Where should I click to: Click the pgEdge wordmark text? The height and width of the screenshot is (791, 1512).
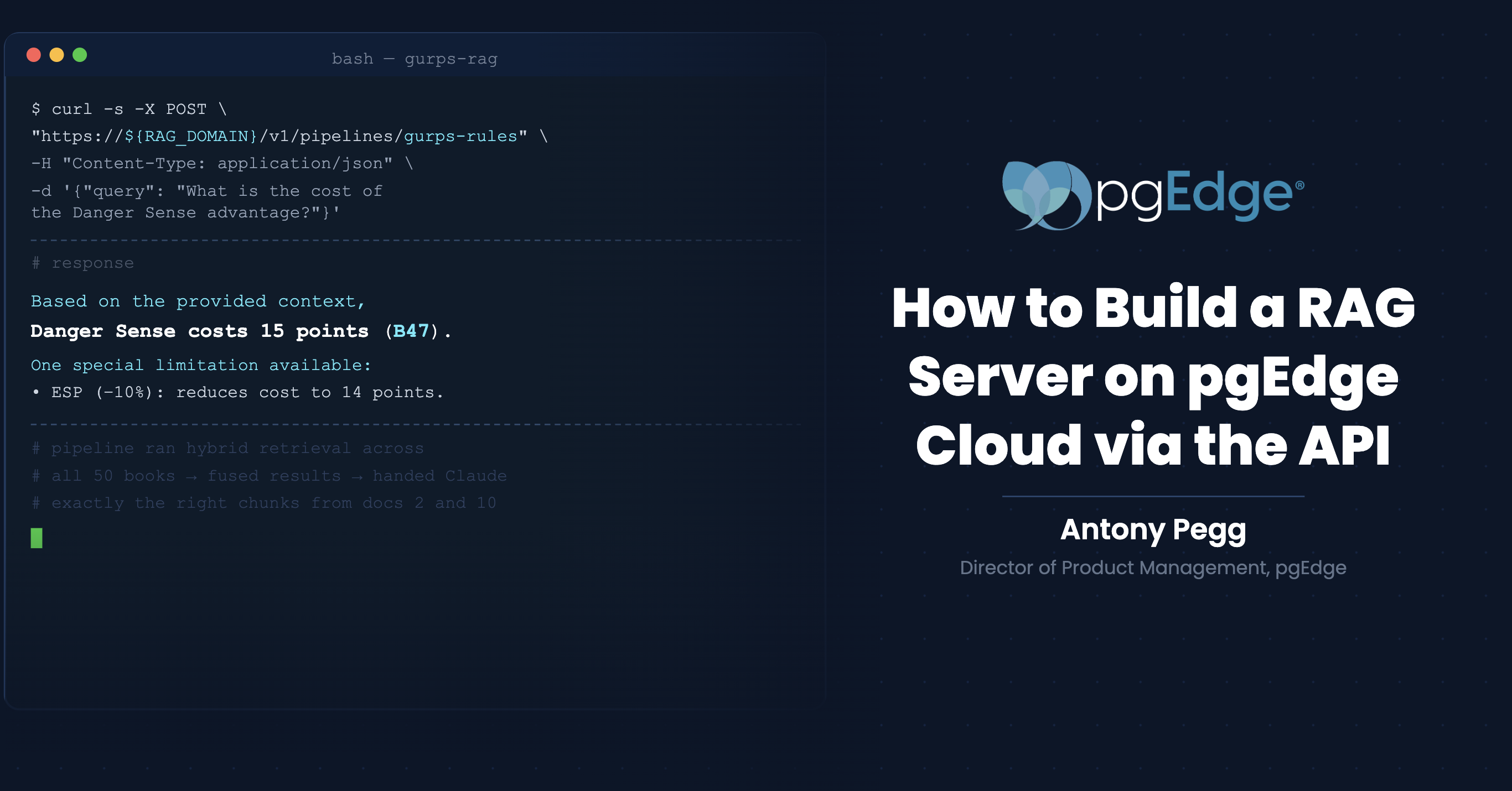coord(1200,195)
